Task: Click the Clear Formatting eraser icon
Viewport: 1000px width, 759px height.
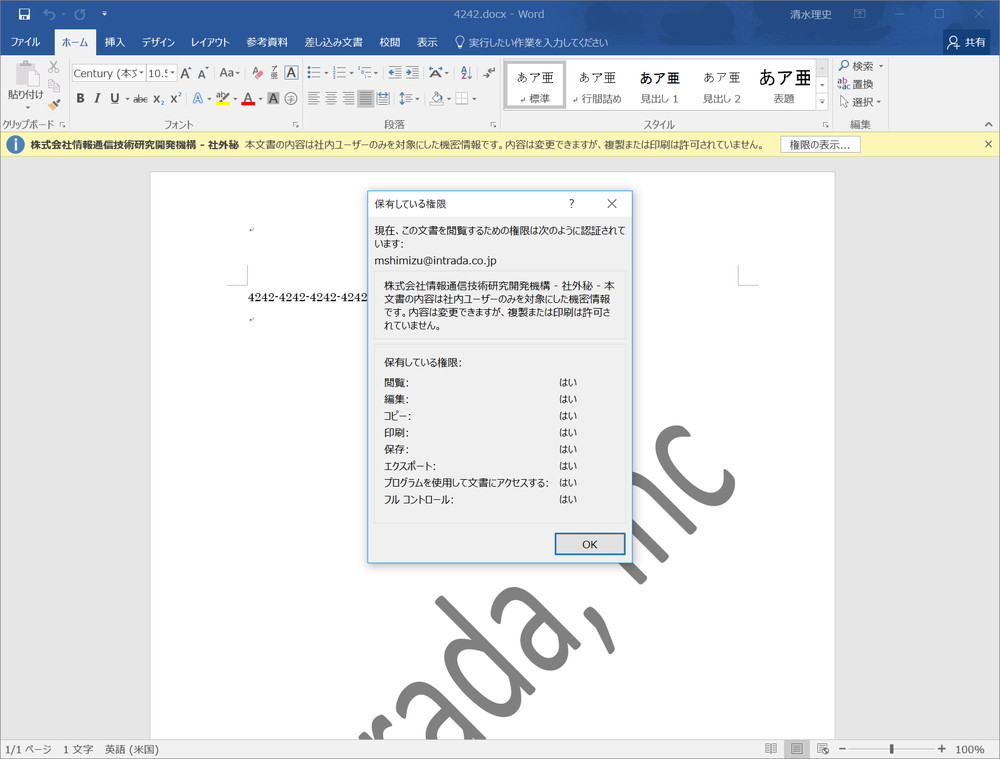Action: click(x=257, y=73)
